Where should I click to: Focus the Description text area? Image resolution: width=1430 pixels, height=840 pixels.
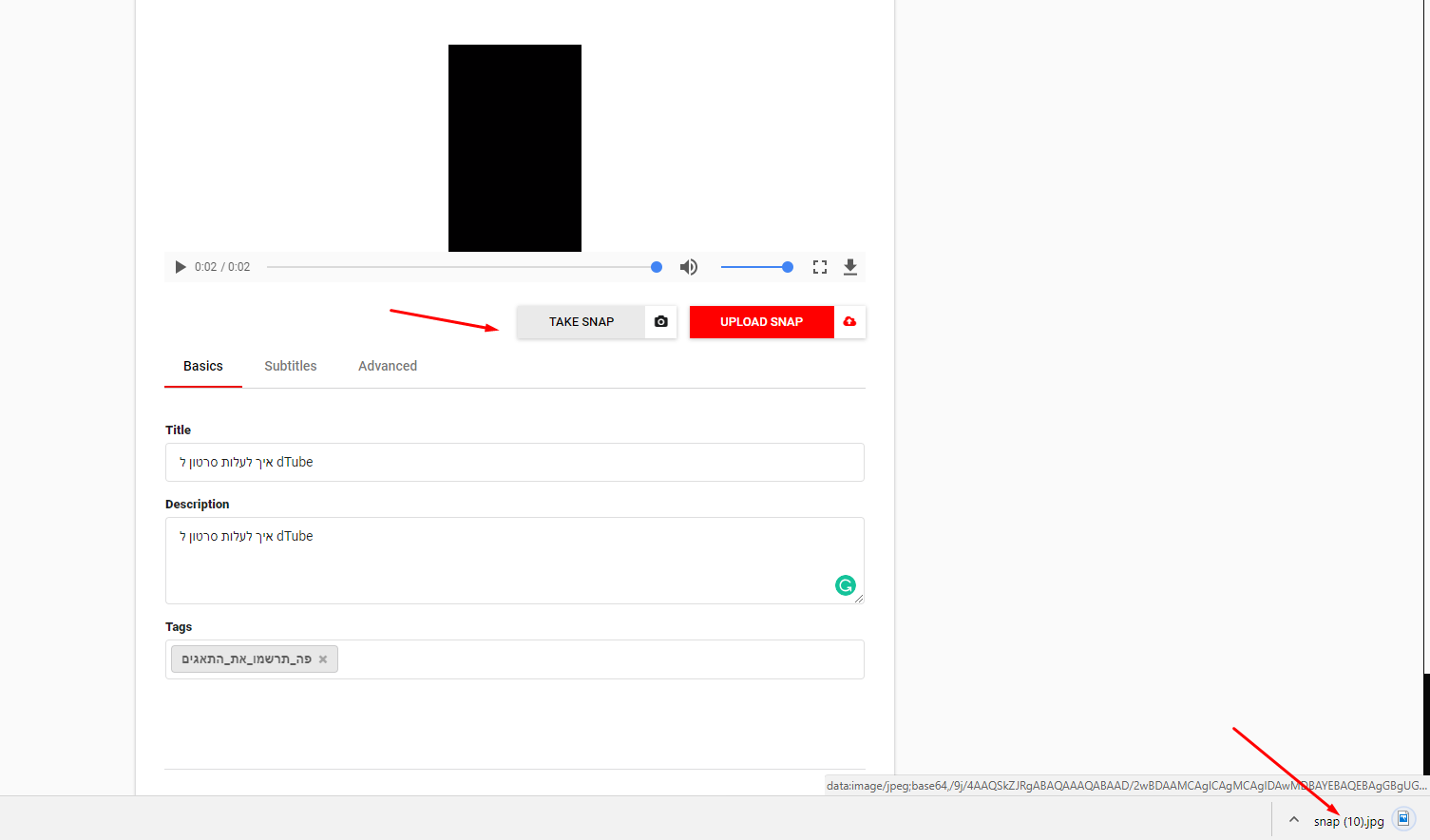515,561
